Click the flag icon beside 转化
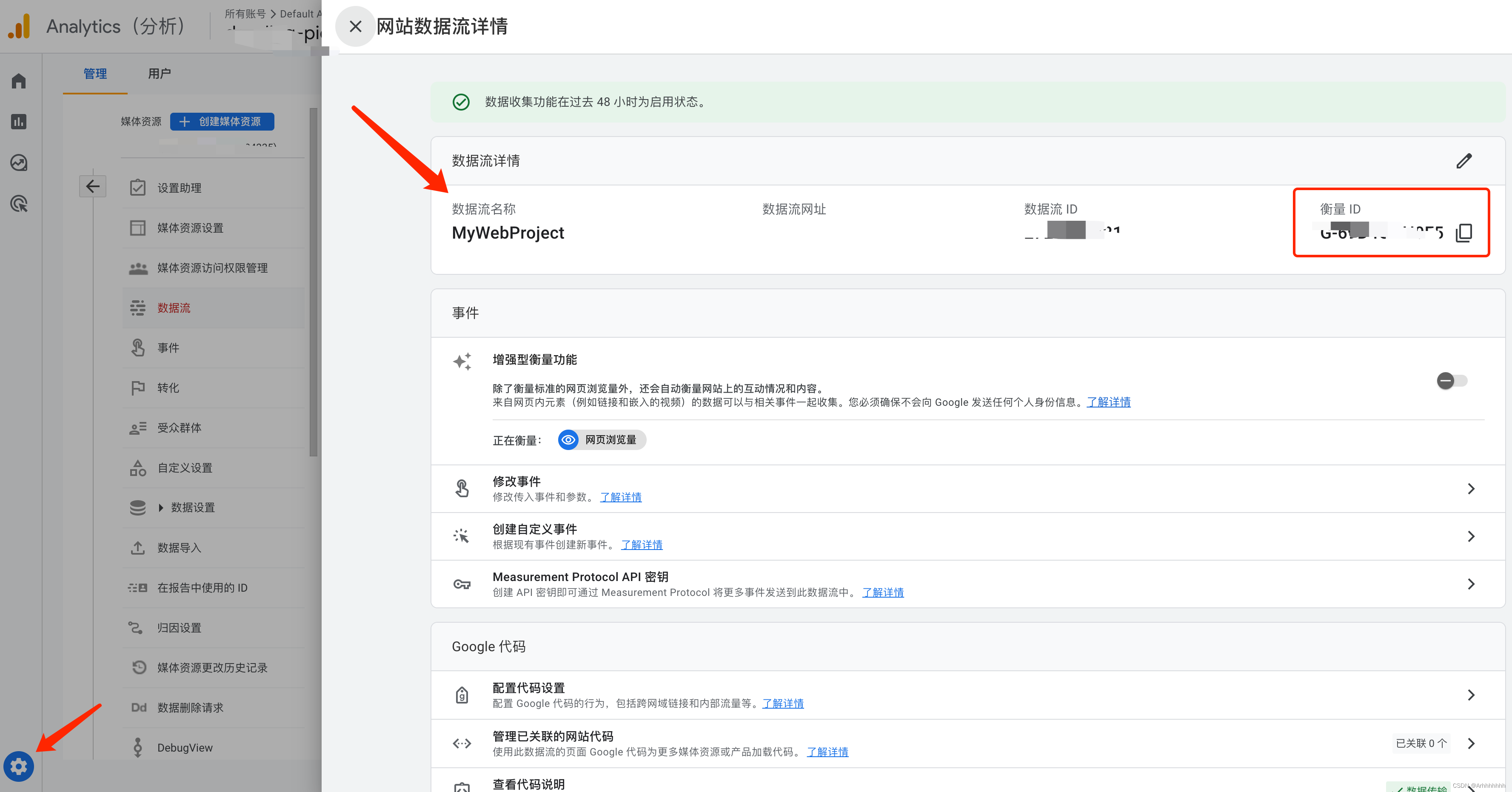 coord(138,388)
